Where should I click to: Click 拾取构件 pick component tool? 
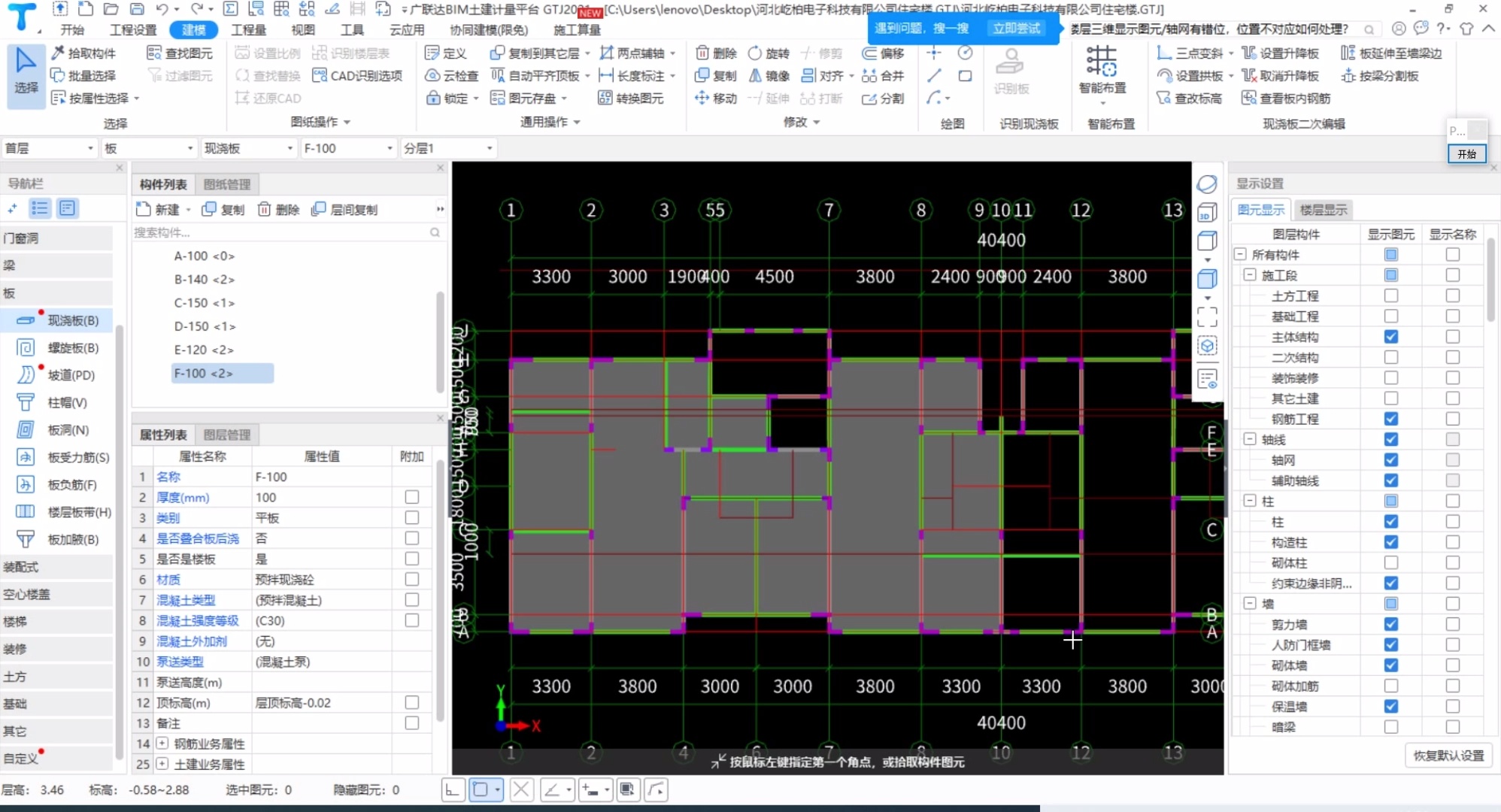(83, 53)
